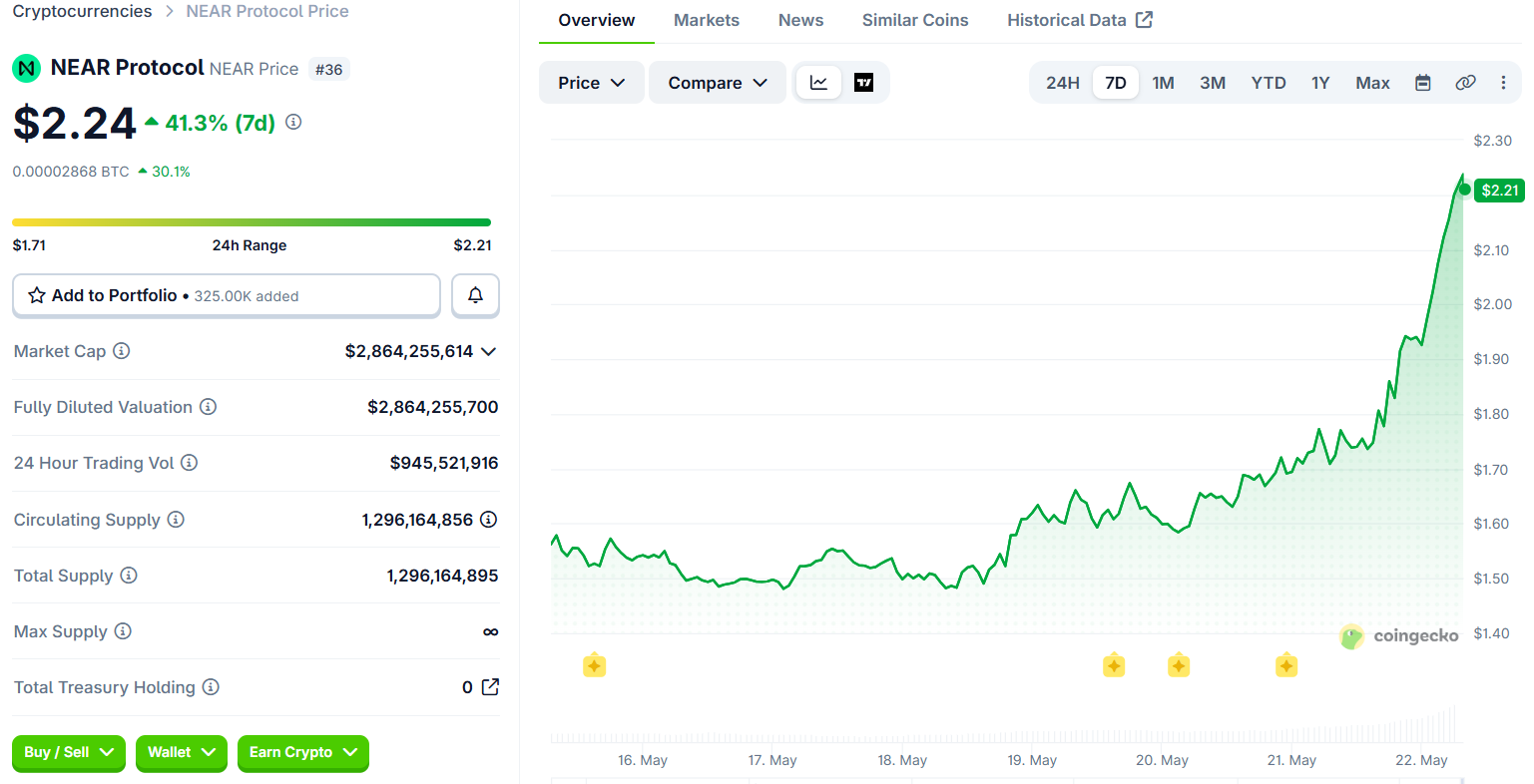1534x784 pixels.
Task: Open chart more options three-dot menu
Action: click(1503, 83)
